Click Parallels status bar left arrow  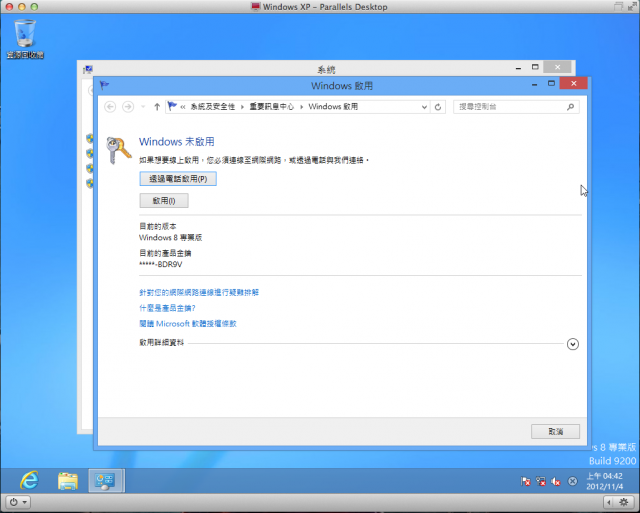click(609, 502)
